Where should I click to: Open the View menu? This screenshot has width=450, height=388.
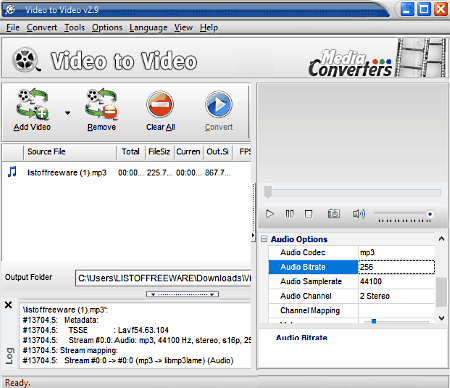tap(183, 28)
